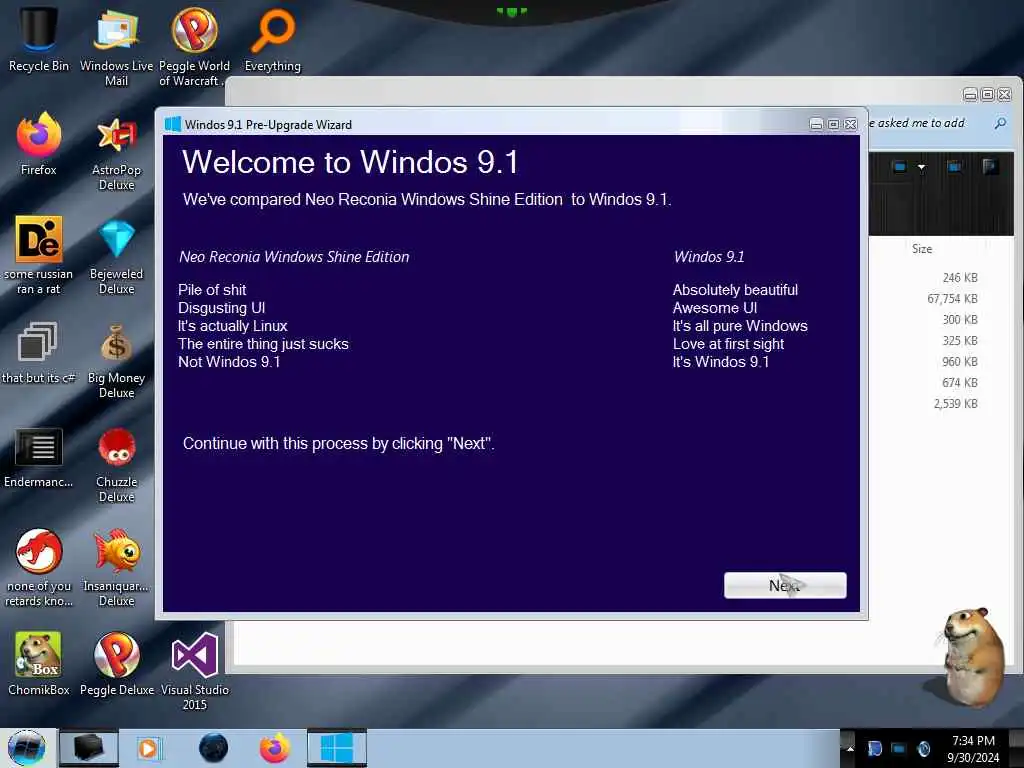Viewport: 1024px width, 768px height.
Task: Select the Peggle Deluxe desktop icon
Action: pos(116,663)
